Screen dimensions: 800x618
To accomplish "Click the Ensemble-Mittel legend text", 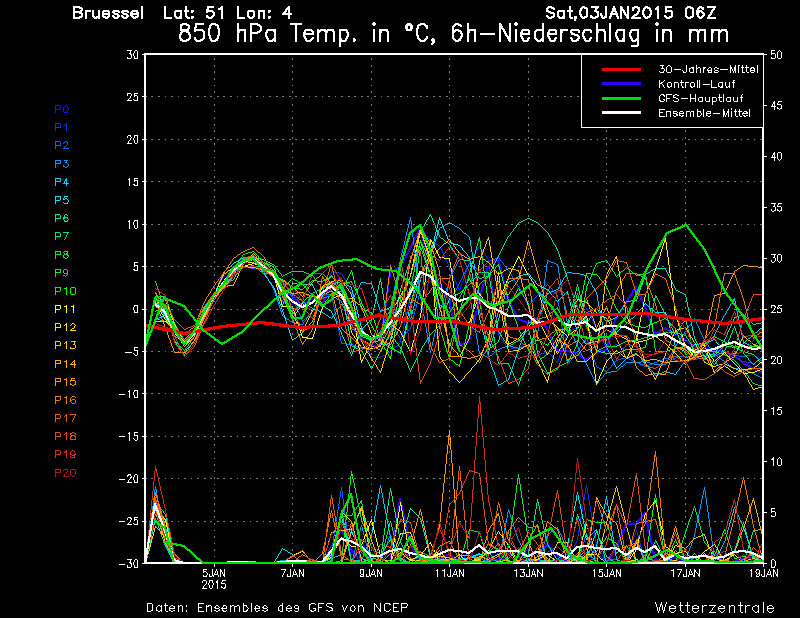I will click(704, 113).
